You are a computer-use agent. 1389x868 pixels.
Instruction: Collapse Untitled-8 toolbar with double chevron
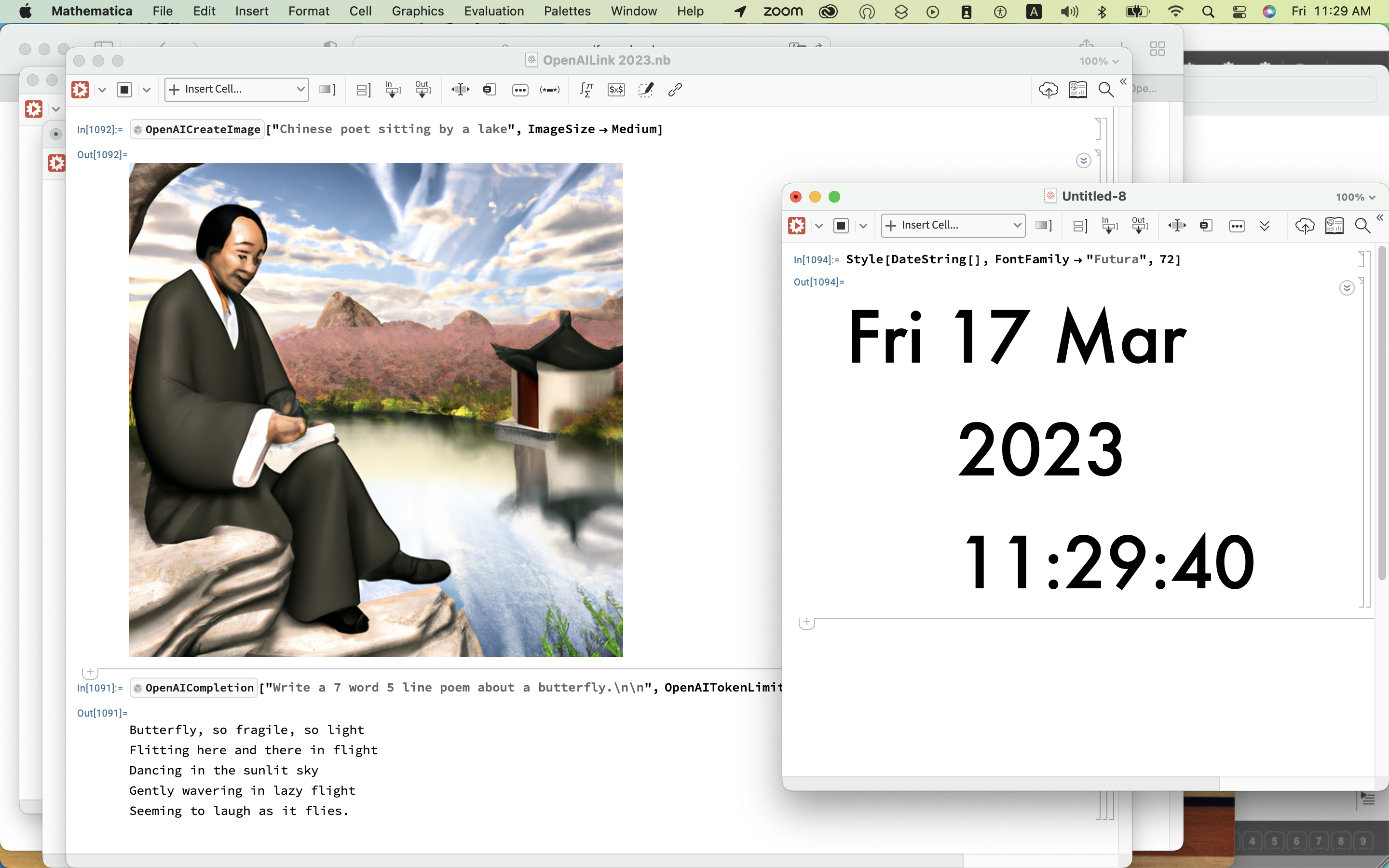tap(1380, 217)
